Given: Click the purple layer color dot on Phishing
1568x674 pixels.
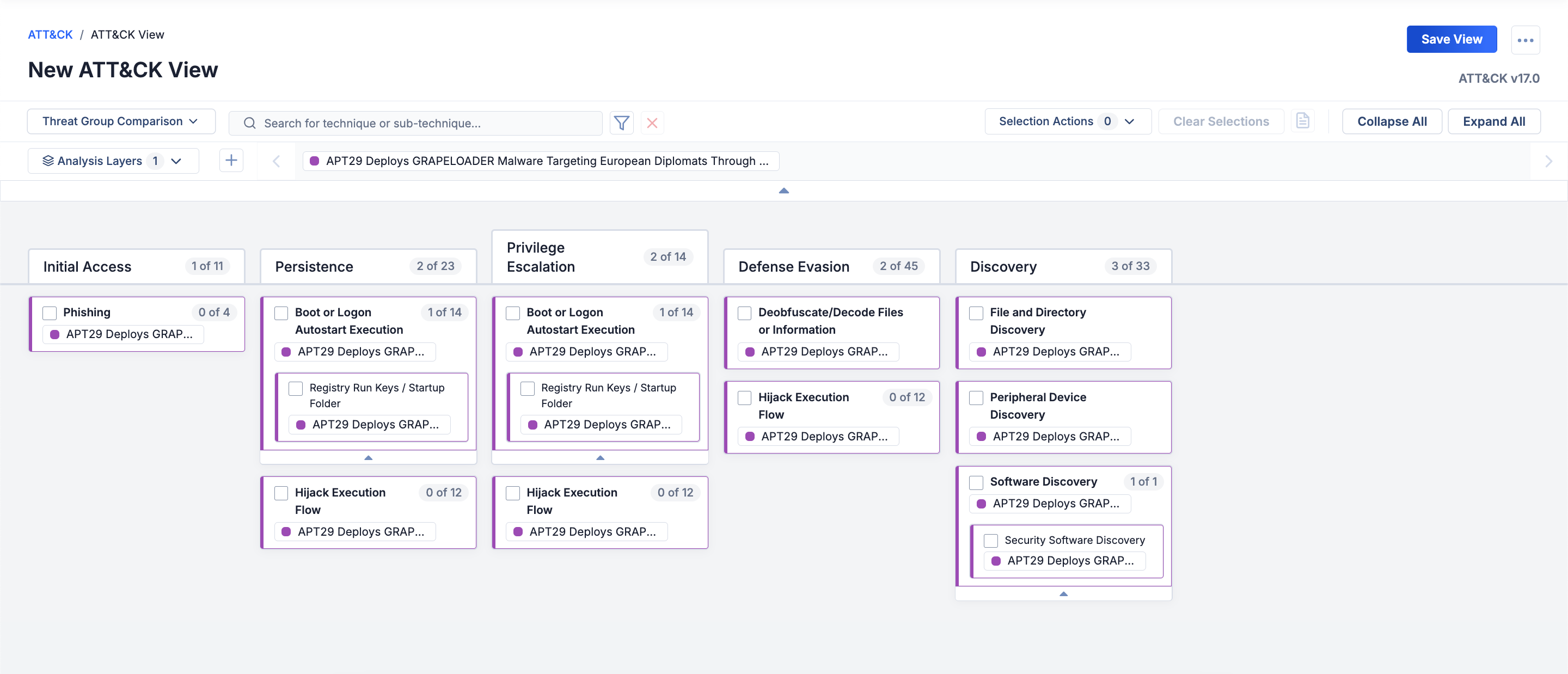Looking at the screenshot, I should pos(54,334).
